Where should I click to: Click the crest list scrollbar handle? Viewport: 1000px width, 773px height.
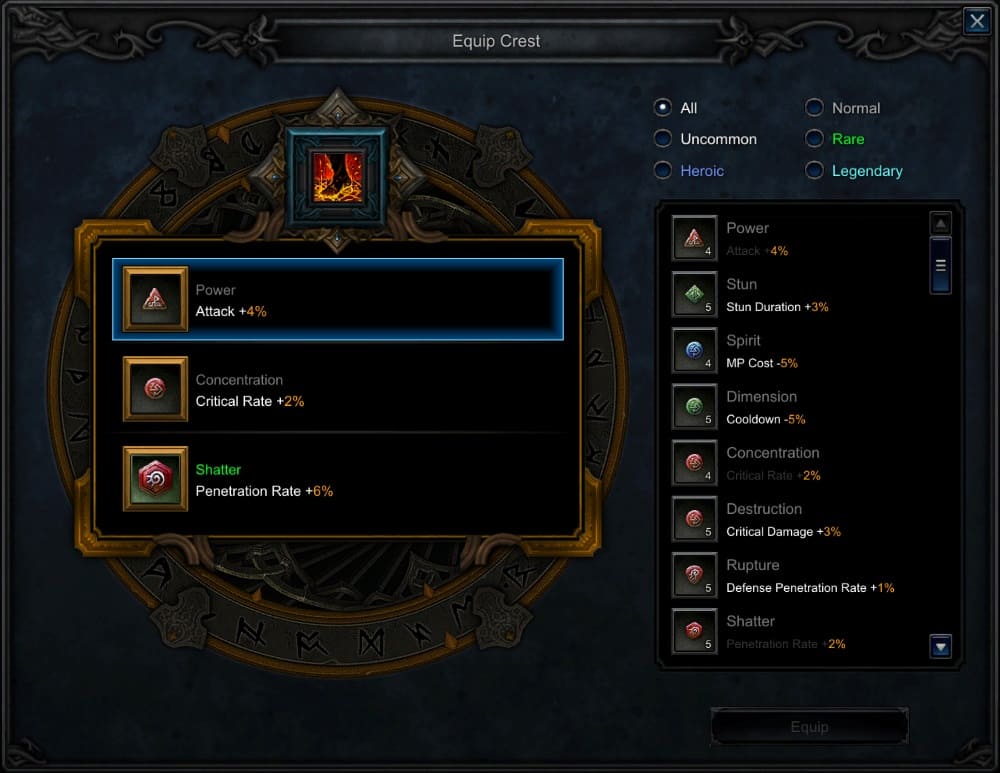coord(941,265)
